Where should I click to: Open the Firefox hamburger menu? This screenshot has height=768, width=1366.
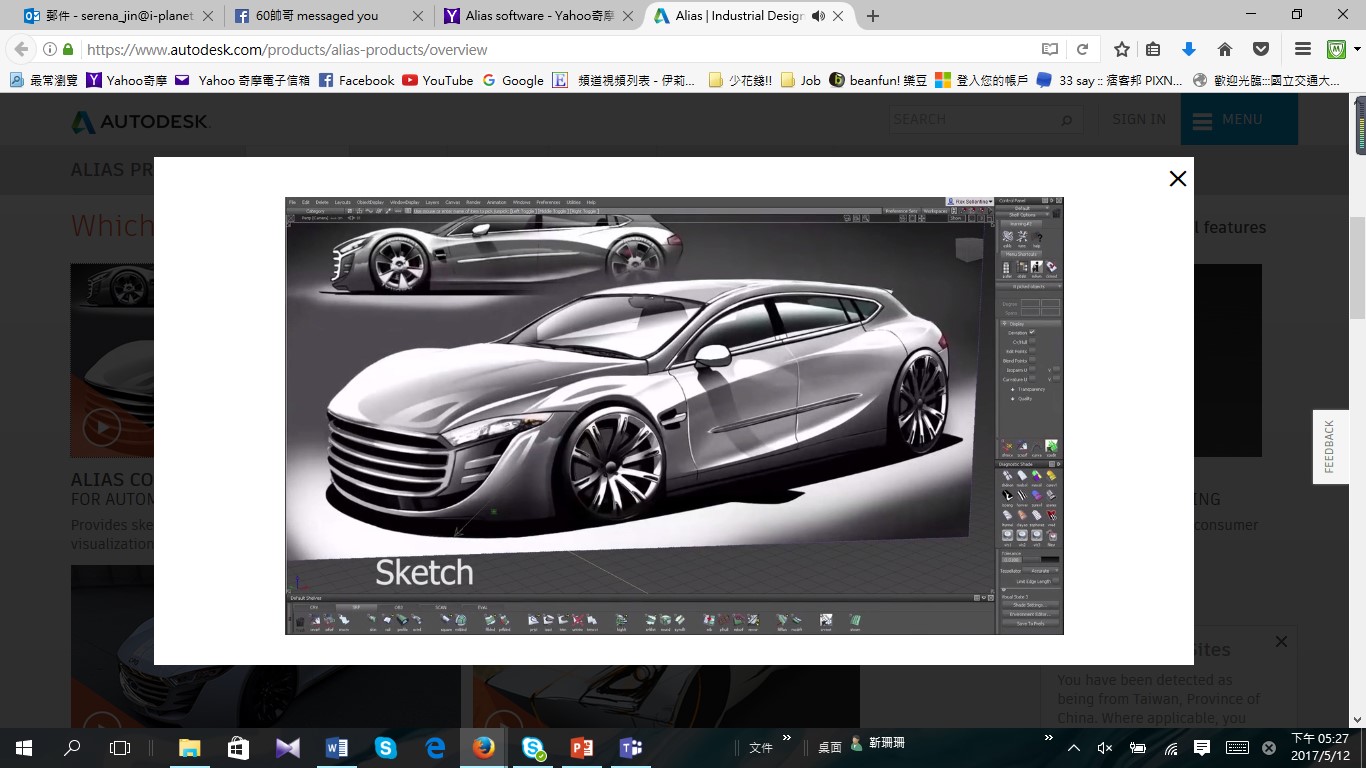(x=1302, y=49)
